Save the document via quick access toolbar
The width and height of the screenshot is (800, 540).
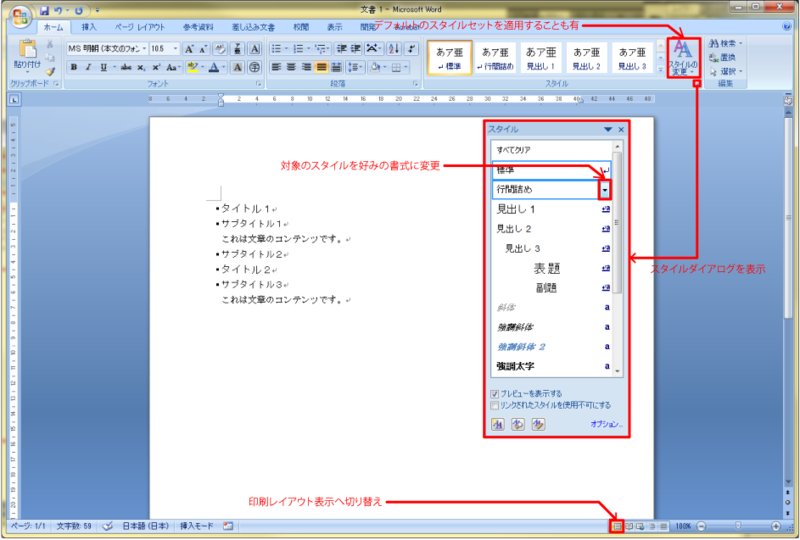tap(45, 10)
